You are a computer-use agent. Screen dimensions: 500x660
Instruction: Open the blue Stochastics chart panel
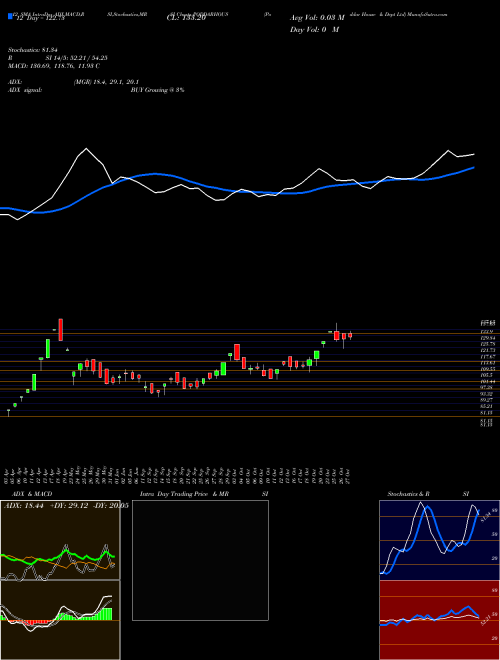point(440,540)
